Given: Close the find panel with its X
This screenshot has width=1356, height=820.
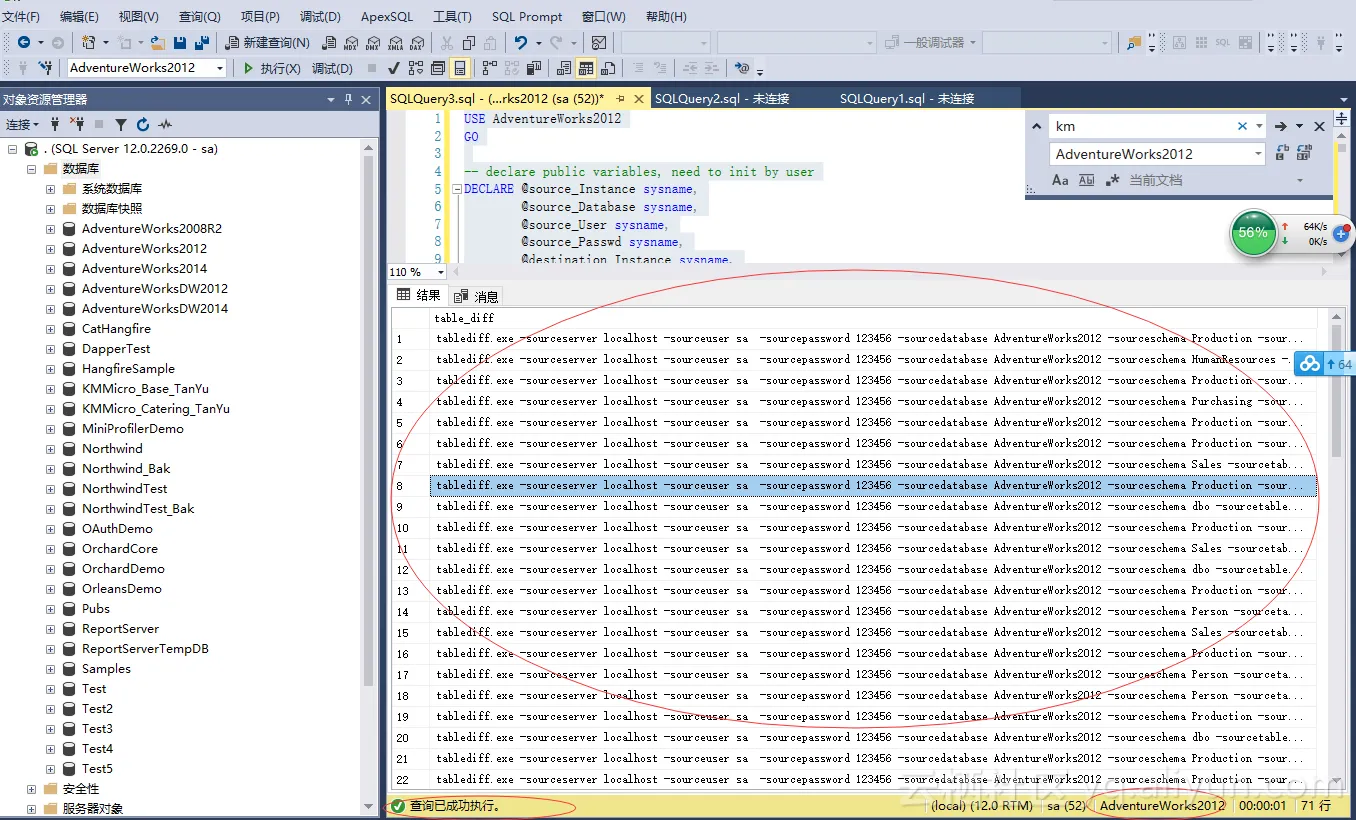Looking at the screenshot, I should coord(1319,126).
